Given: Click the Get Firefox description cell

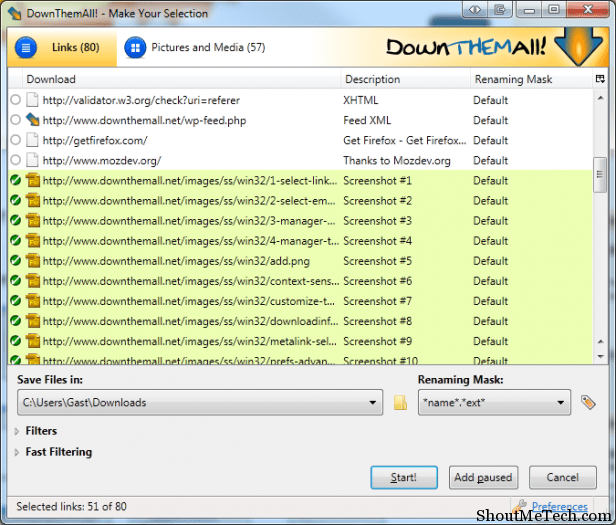Looking at the screenshot, I should click(405, 140).
